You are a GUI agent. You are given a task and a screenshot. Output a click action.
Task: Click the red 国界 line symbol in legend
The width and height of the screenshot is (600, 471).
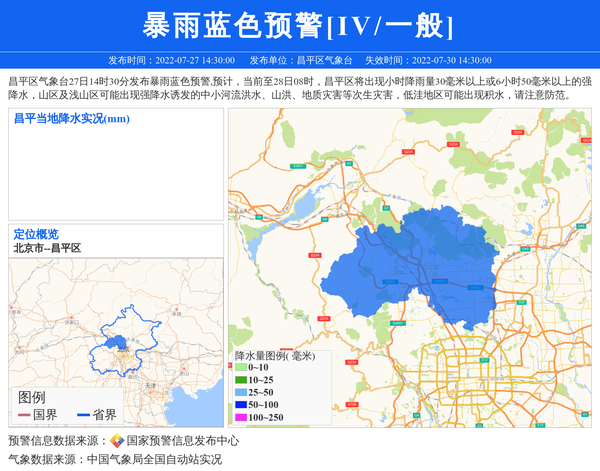coord(25,415)
